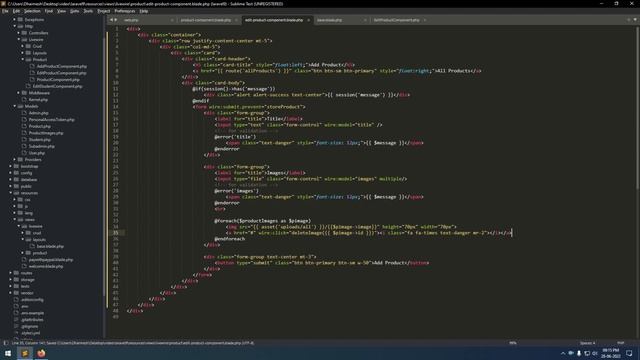This screenshot has height=360, width=640.
Task: Open the Goto menu
Action: coord(74,11)
